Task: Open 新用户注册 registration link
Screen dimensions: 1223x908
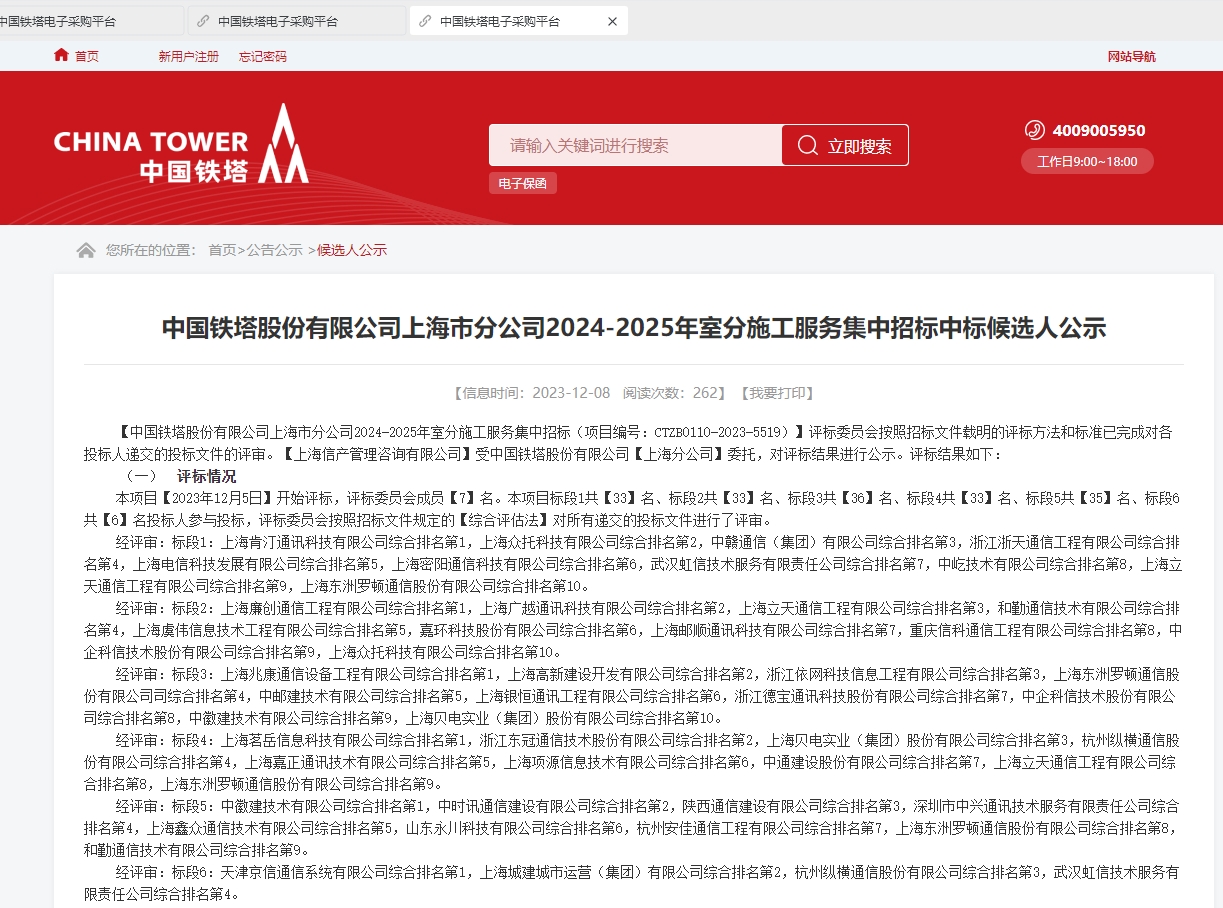Action: [x=188, y=56]
